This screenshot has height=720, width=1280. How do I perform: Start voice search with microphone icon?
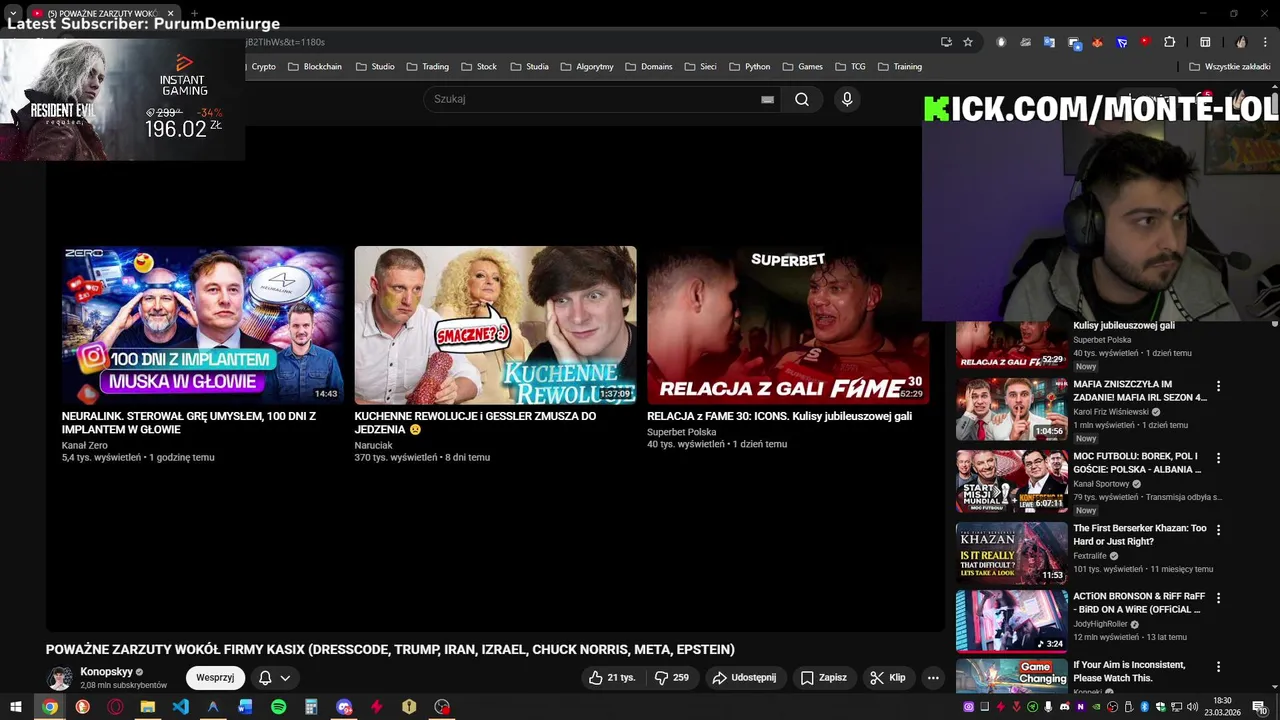click(847, 99)
